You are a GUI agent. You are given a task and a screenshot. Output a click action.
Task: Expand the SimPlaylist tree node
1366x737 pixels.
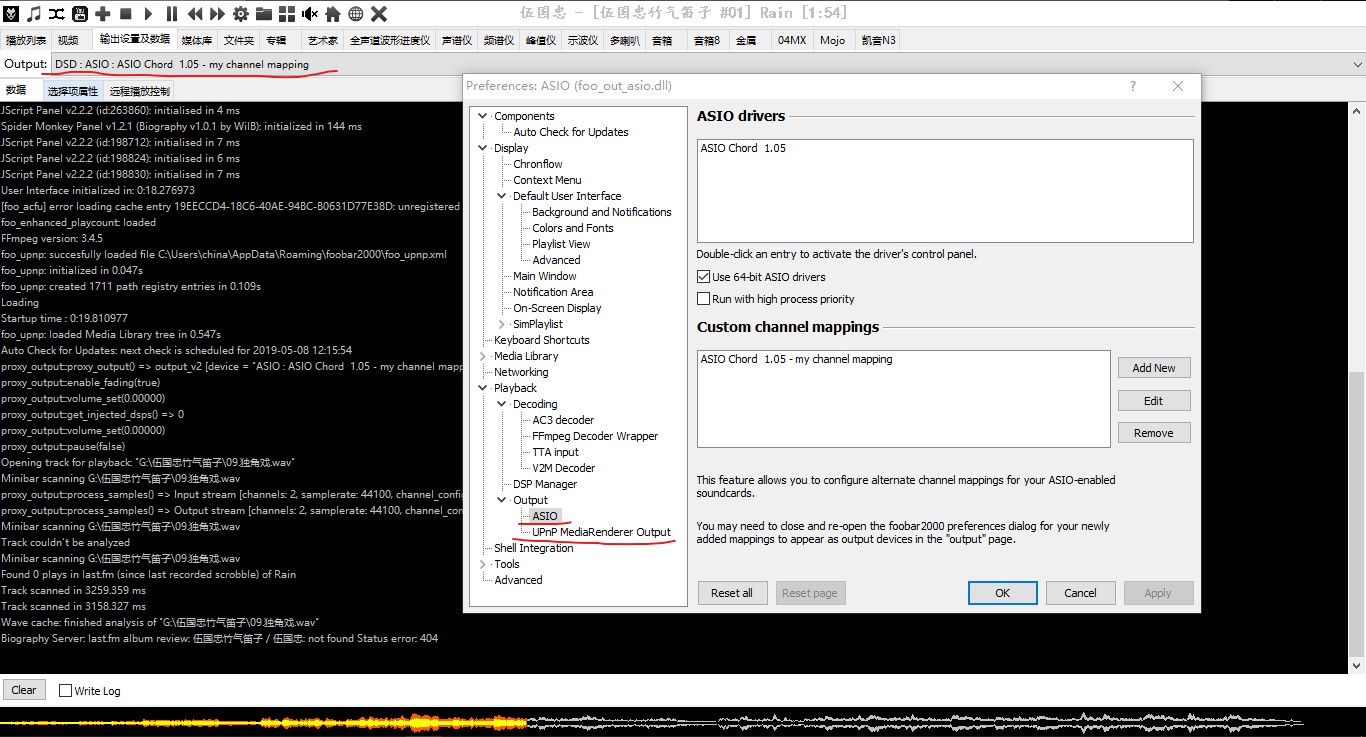click(502, 324)
